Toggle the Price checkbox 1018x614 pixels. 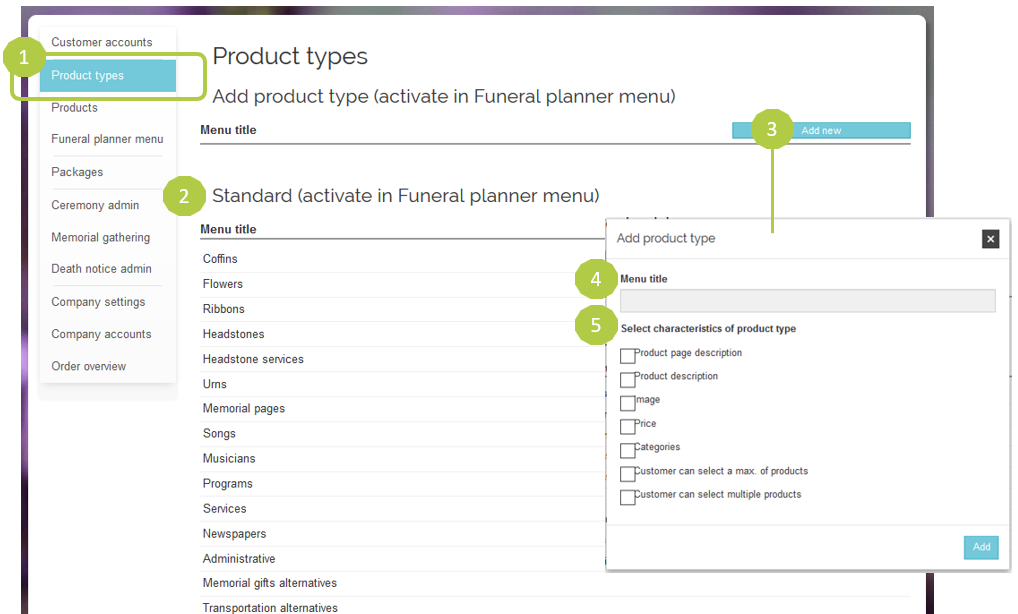pyautogui.click(x=628, y=427)
